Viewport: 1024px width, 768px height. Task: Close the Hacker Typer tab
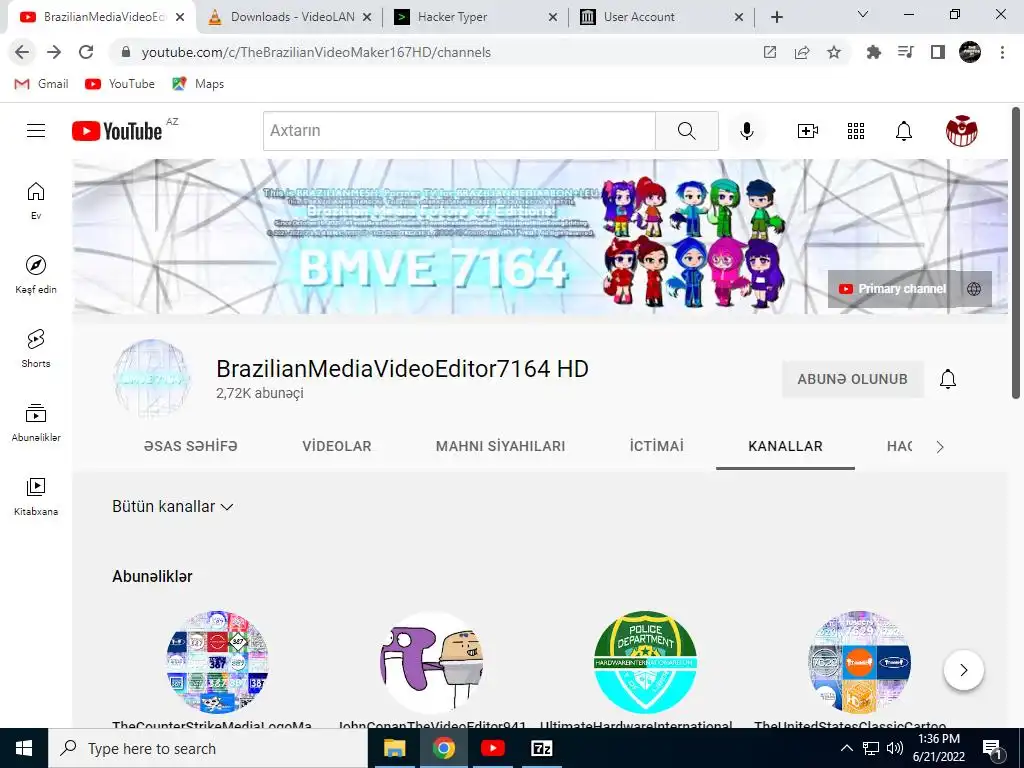point(552,17)
